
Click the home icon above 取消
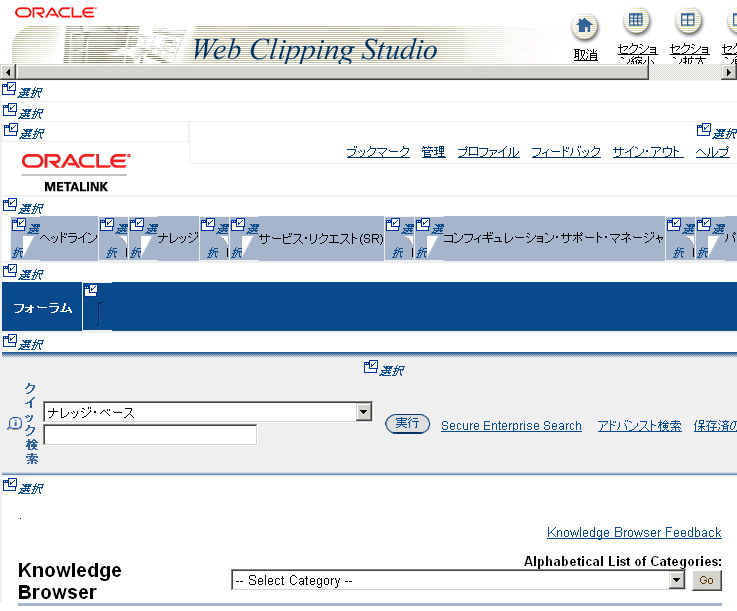[x=585, y=26]
